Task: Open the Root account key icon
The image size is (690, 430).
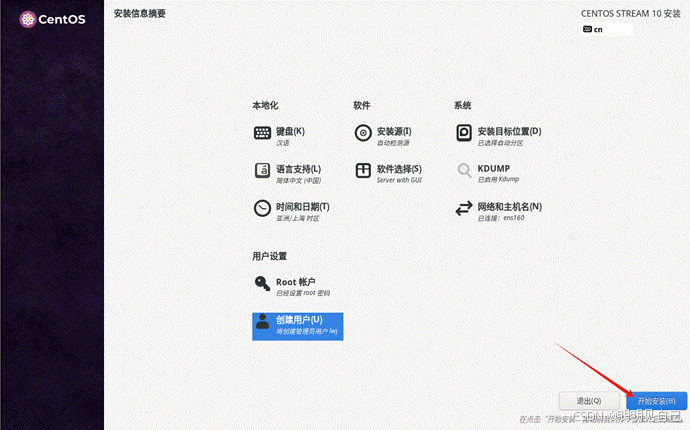Action: (262, 283)
